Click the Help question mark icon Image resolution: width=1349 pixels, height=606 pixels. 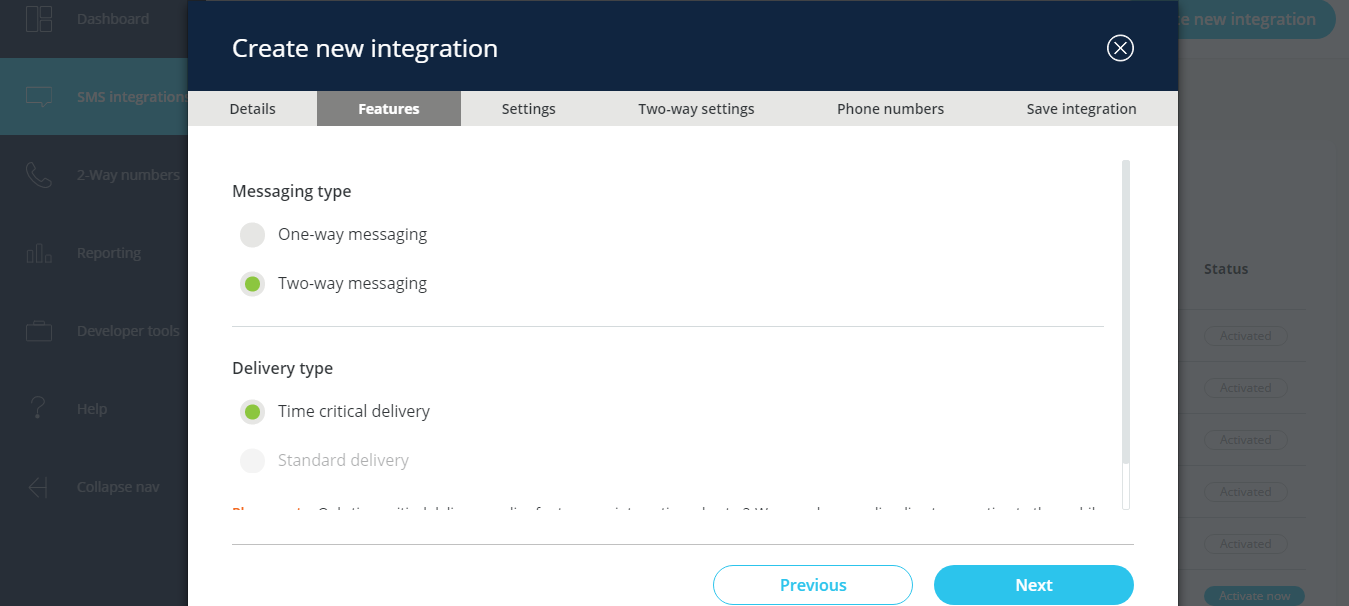coord(39,409)
